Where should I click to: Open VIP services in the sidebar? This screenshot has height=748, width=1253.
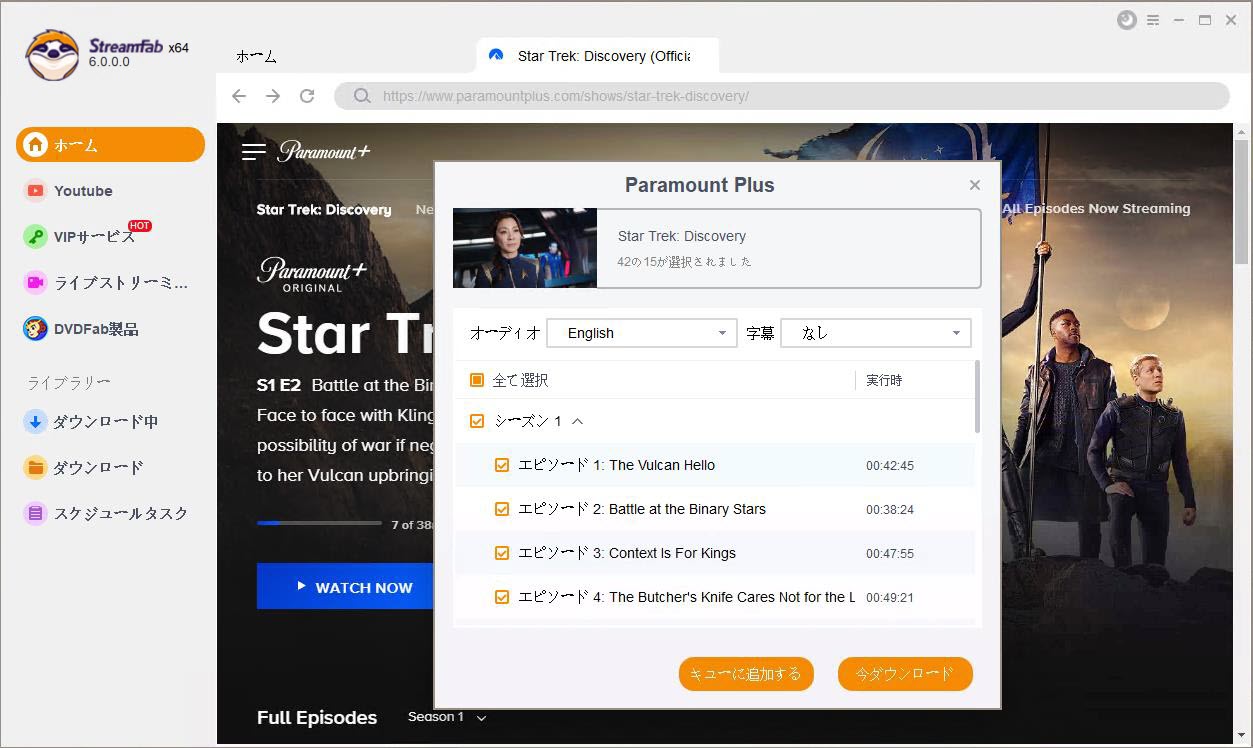point(94,237)
